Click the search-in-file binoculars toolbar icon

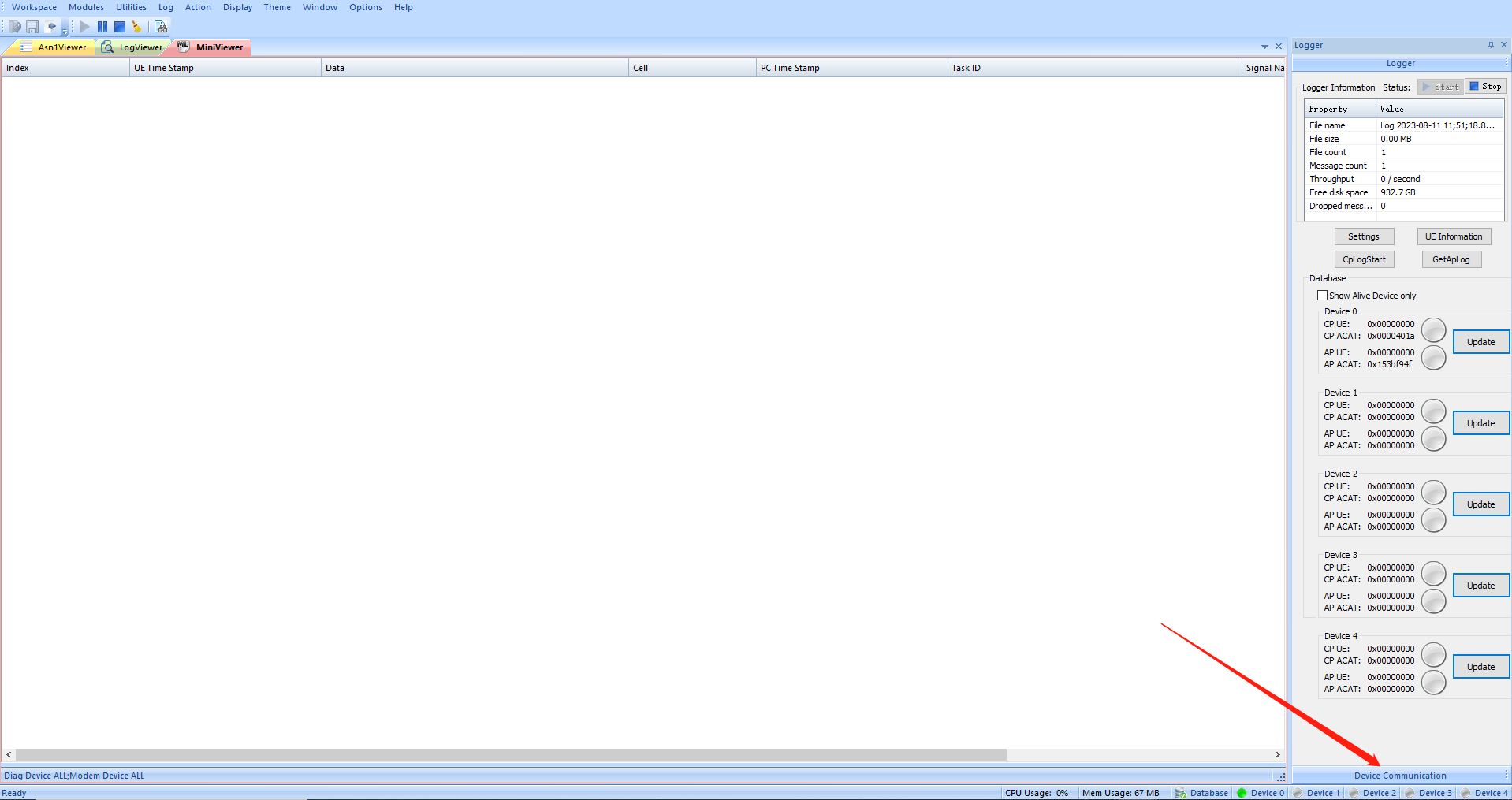[161, 27]
